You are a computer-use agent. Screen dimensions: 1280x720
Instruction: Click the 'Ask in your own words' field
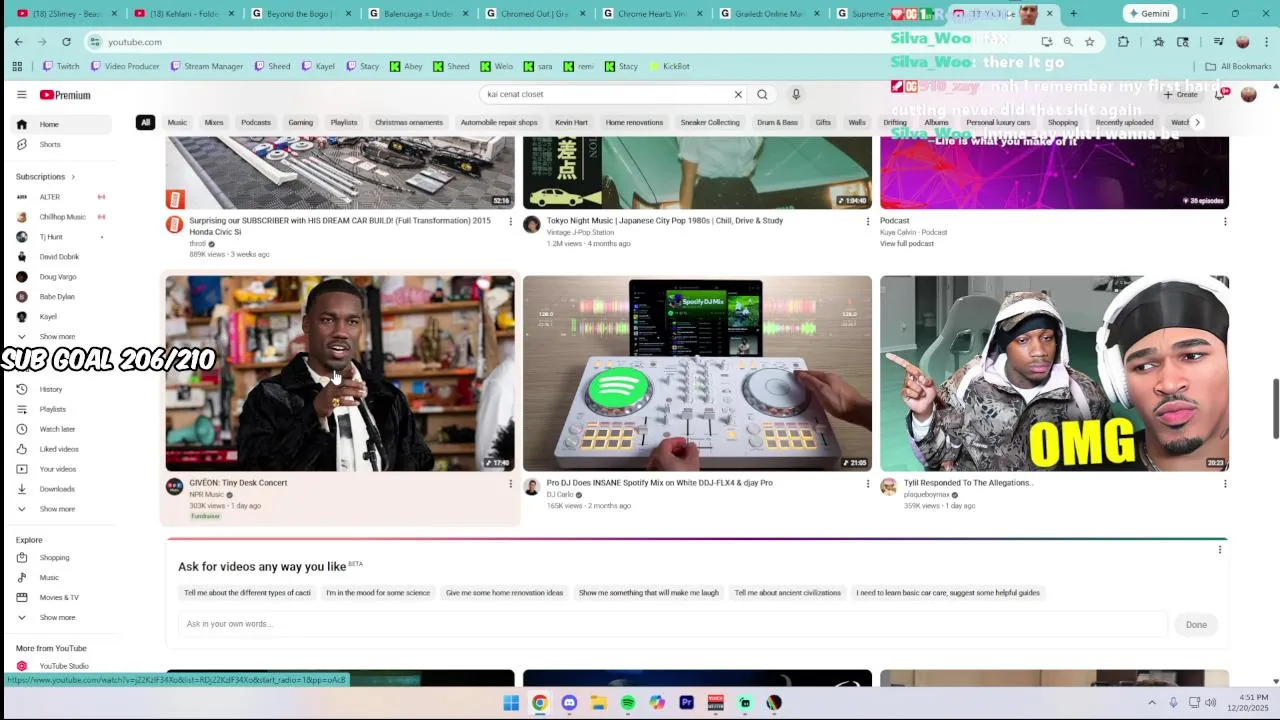point(672,624)
